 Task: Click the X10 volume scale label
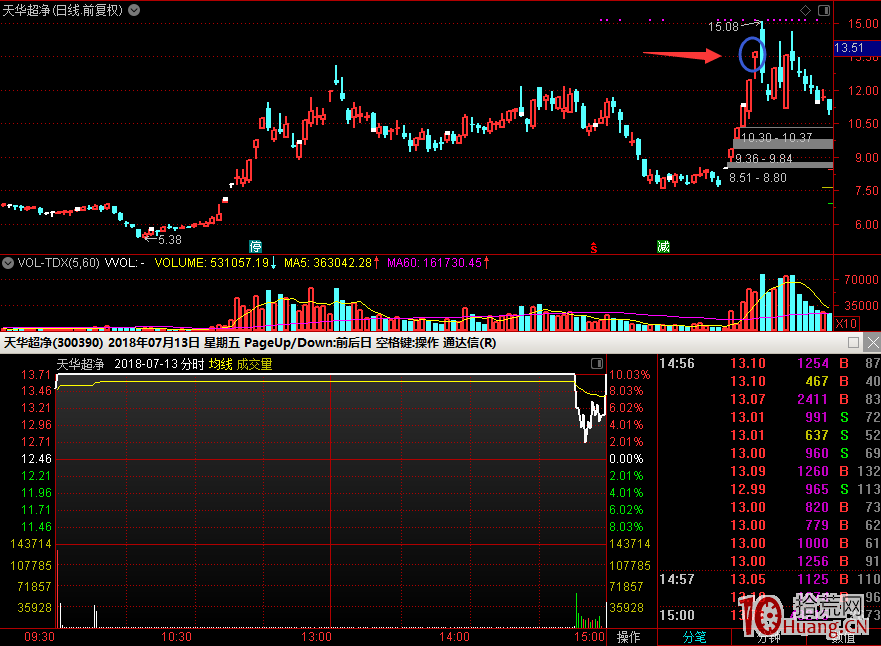click(846, 324)
